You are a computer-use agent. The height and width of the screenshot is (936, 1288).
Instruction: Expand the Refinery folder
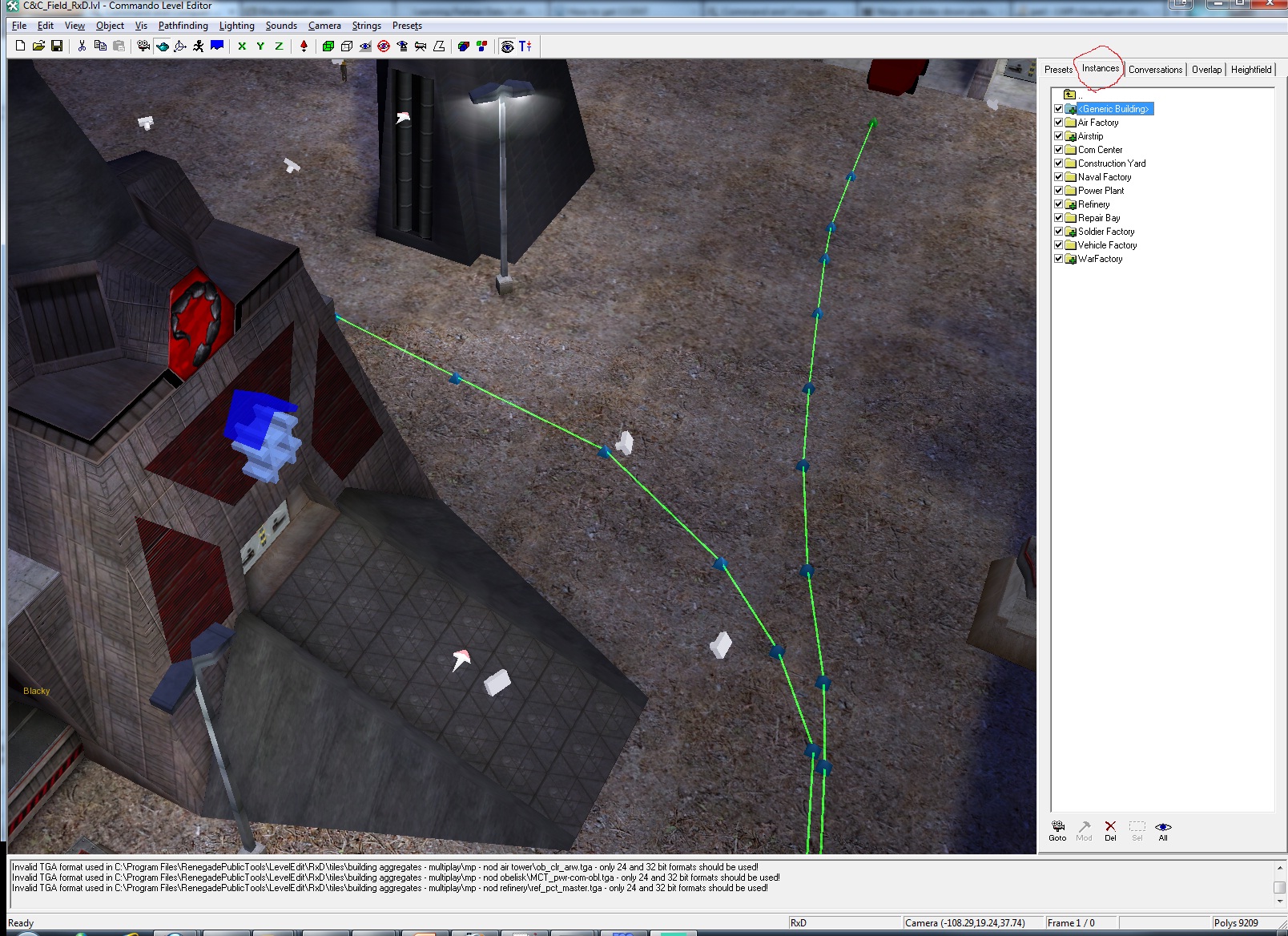coord(1070,204)
